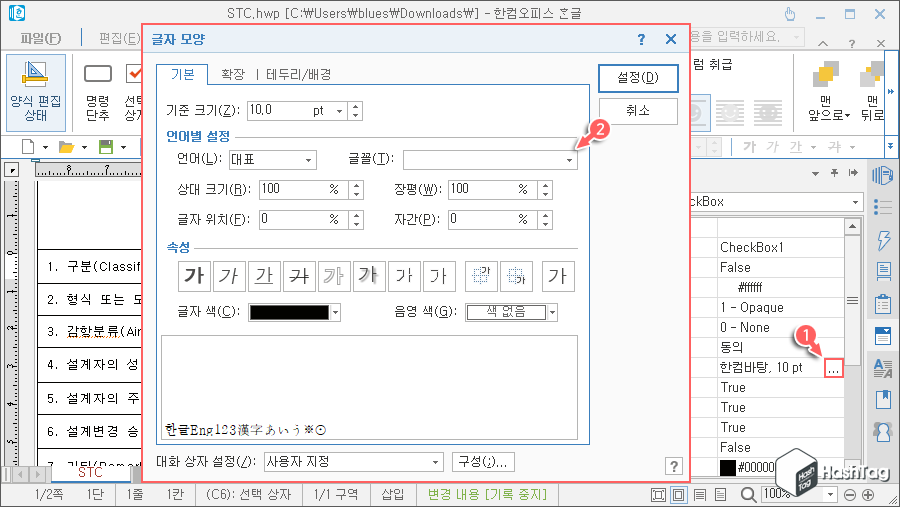The image size is (900, 507).
Task: Click person icon in right sidebar
Action: (x=883, y=432)
